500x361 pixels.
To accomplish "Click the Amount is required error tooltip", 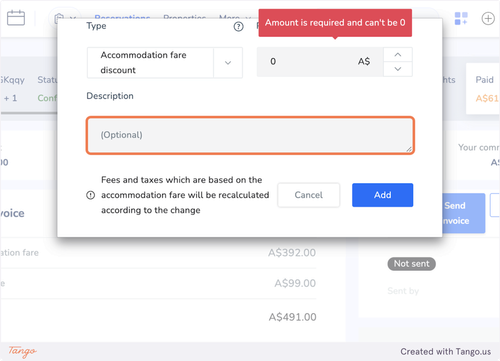I will [335, 23].
